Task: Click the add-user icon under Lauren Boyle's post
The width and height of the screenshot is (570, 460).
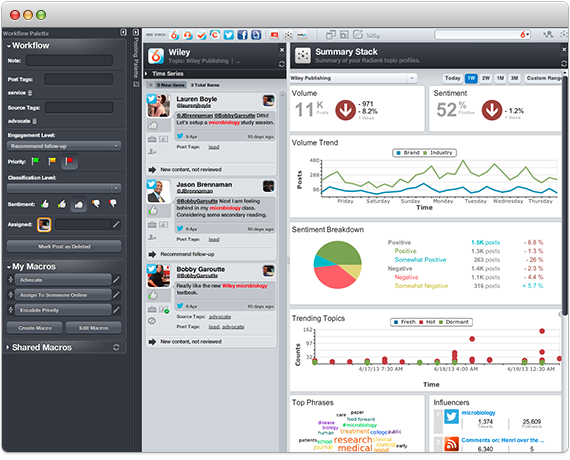Action: pyautogui.click(x=152, y=151)
